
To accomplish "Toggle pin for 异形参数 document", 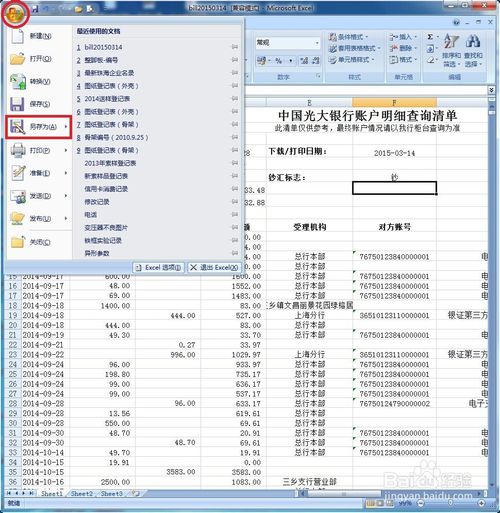I will (x=235, y=253).
